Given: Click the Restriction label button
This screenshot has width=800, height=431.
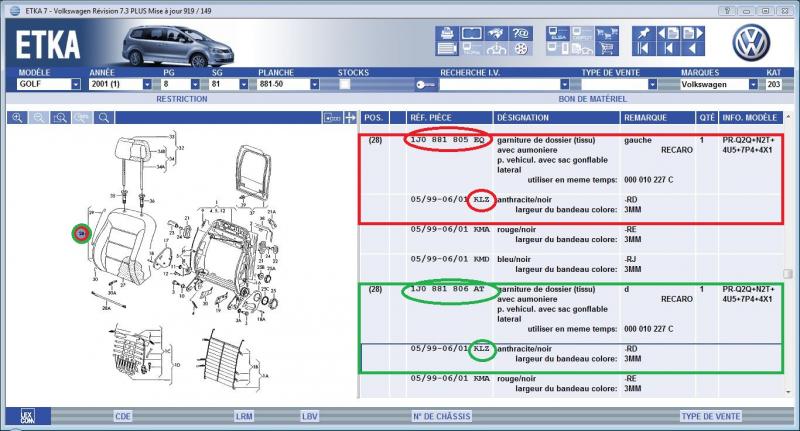Looking at the screenshot, I should tap(182, 99).
